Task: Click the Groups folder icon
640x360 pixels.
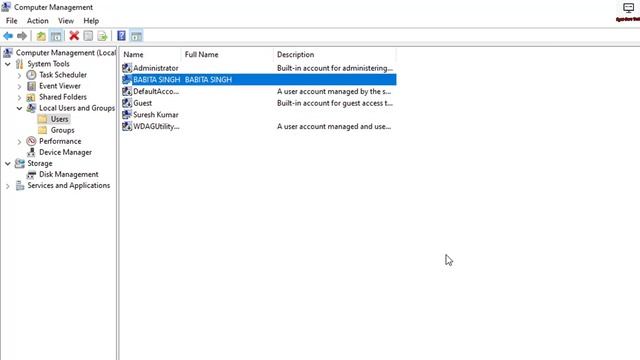Action: (42, 130)
